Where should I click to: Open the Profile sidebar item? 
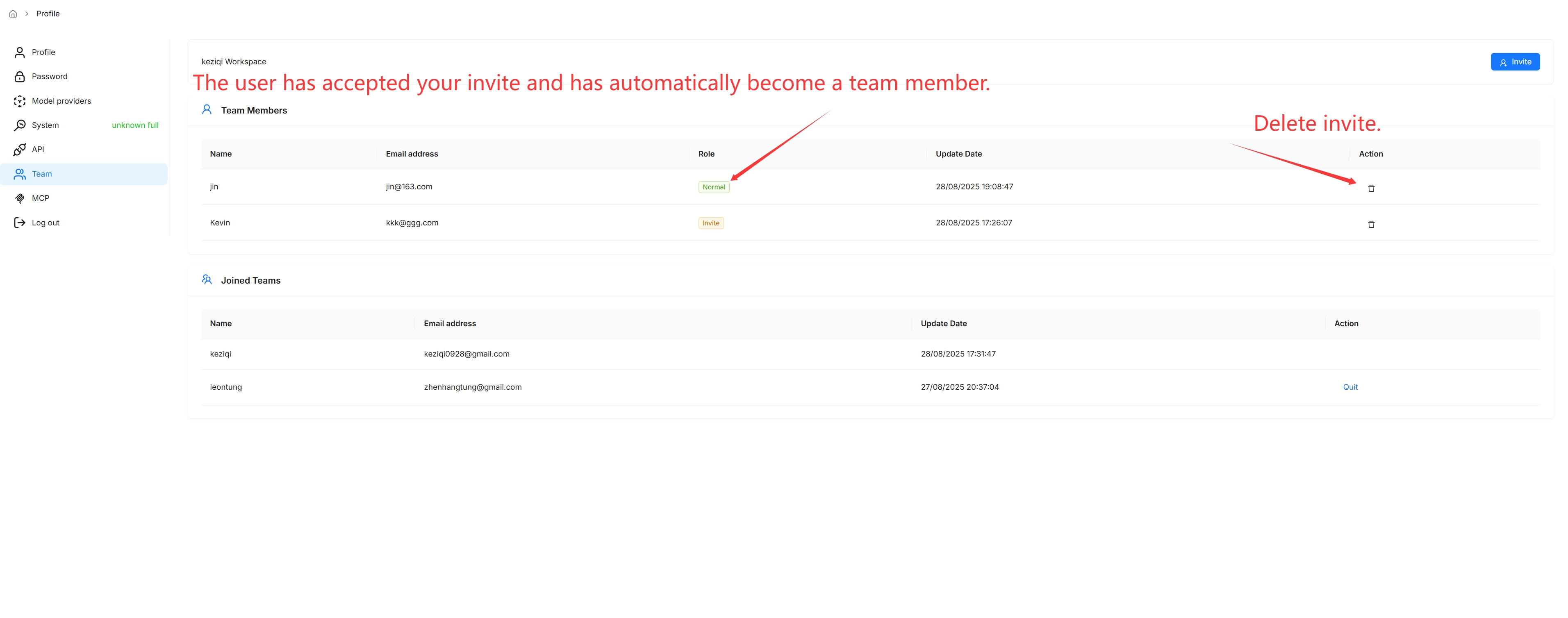click(43, 52)
